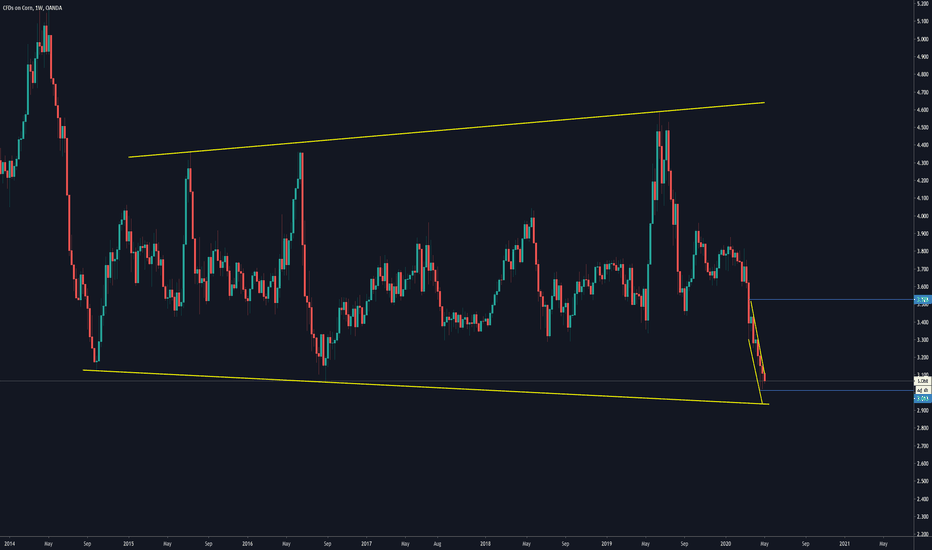Viewport: 932px width, 550px height.
Task: Select the blue horizontal line near 3.500
Action: 832,299
